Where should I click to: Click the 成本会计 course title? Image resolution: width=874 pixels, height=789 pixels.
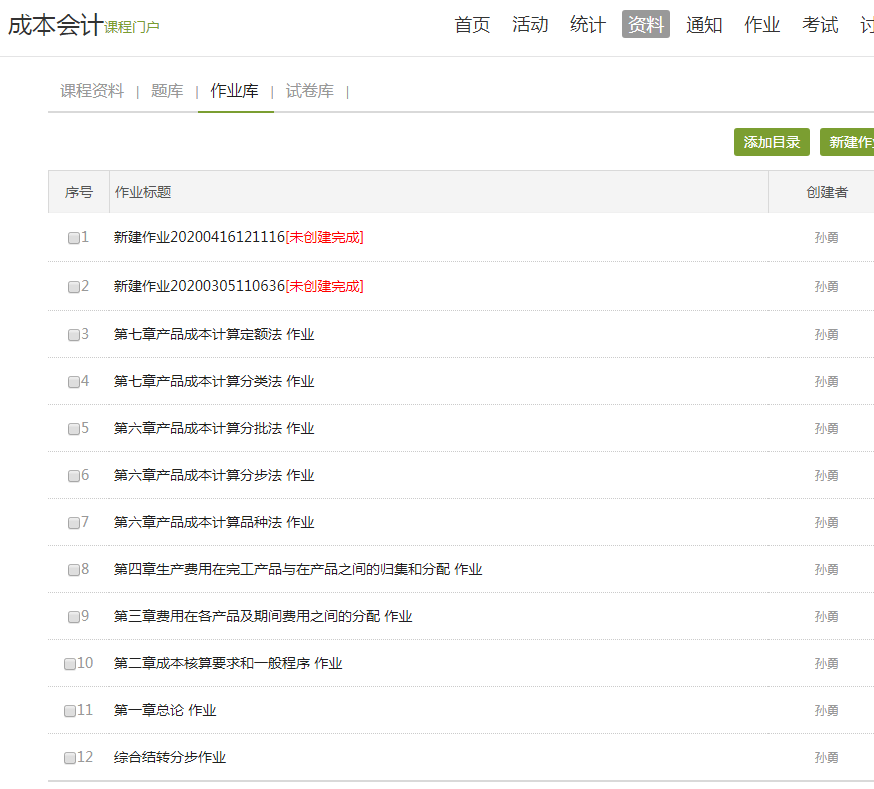click(55, 26)
